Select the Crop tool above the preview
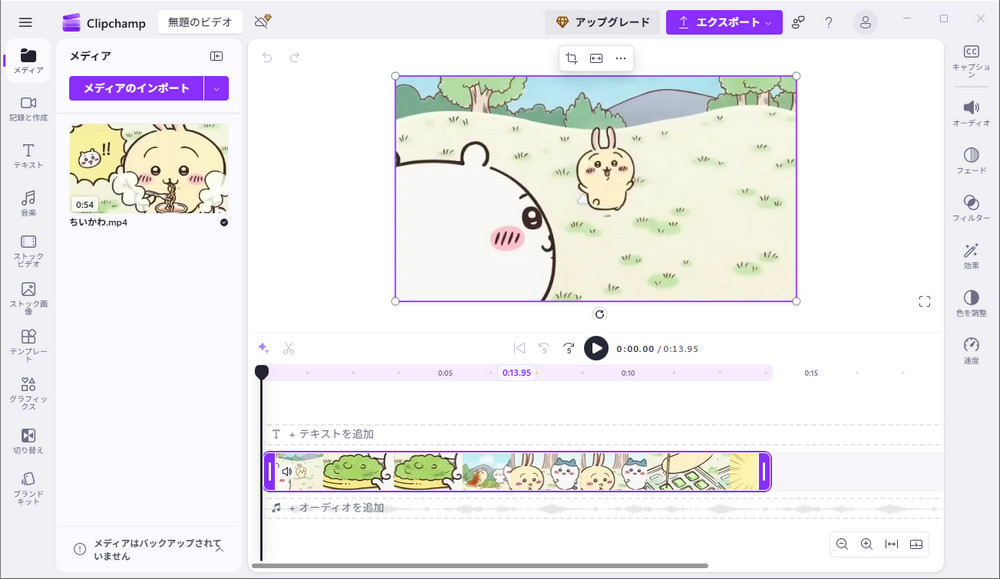1000x579 pixels. 571,58
